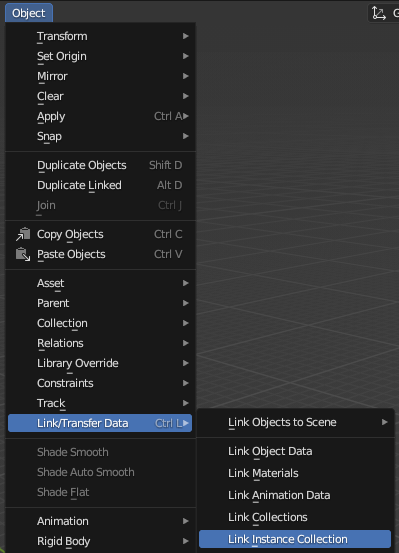
Task: Open the Animation submenu
Action: (x=100, y=521)
